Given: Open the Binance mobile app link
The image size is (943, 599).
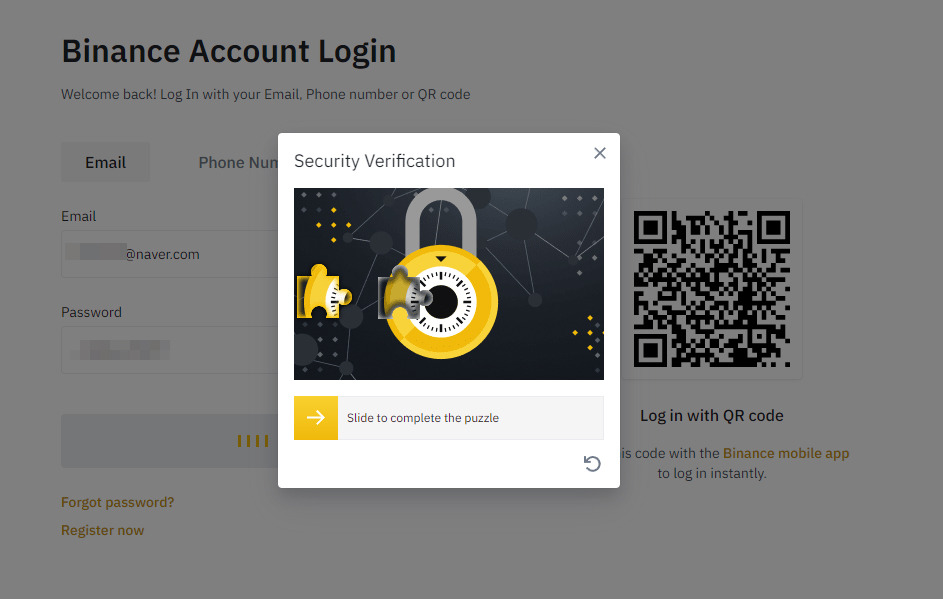Looking at the screenshot, I should coord(786,453).
